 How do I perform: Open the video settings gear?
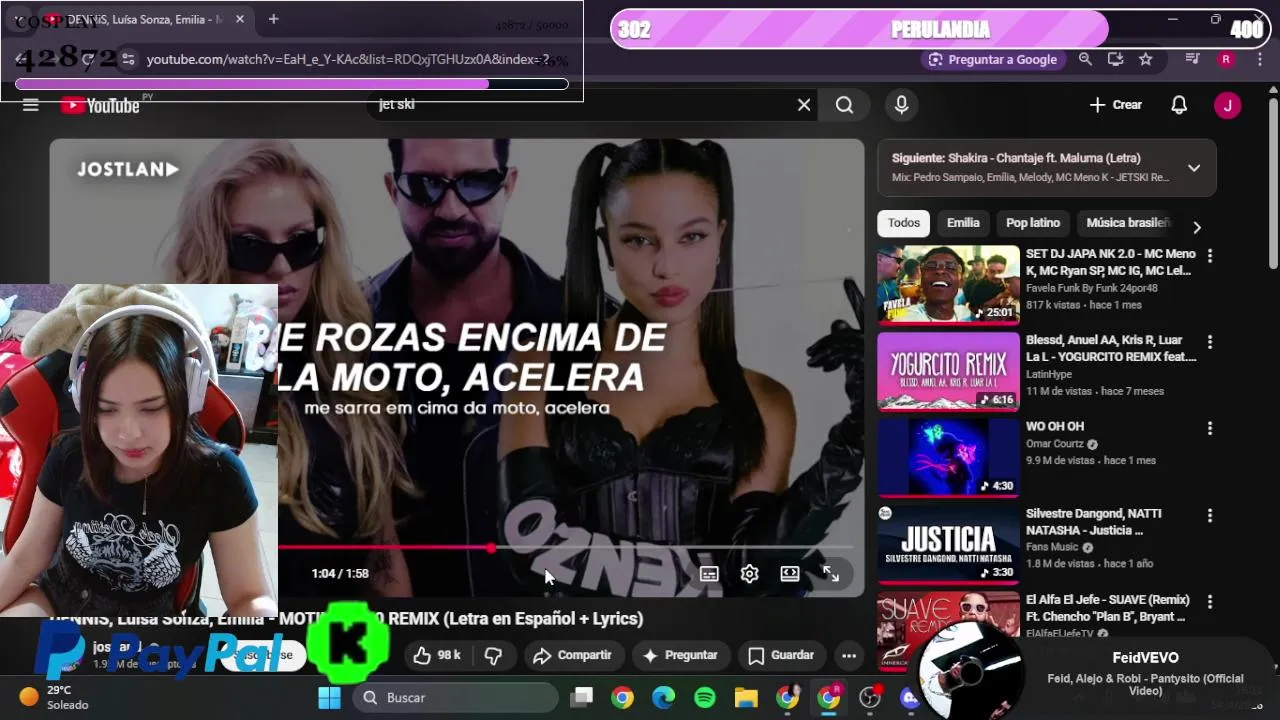[749, 574]
